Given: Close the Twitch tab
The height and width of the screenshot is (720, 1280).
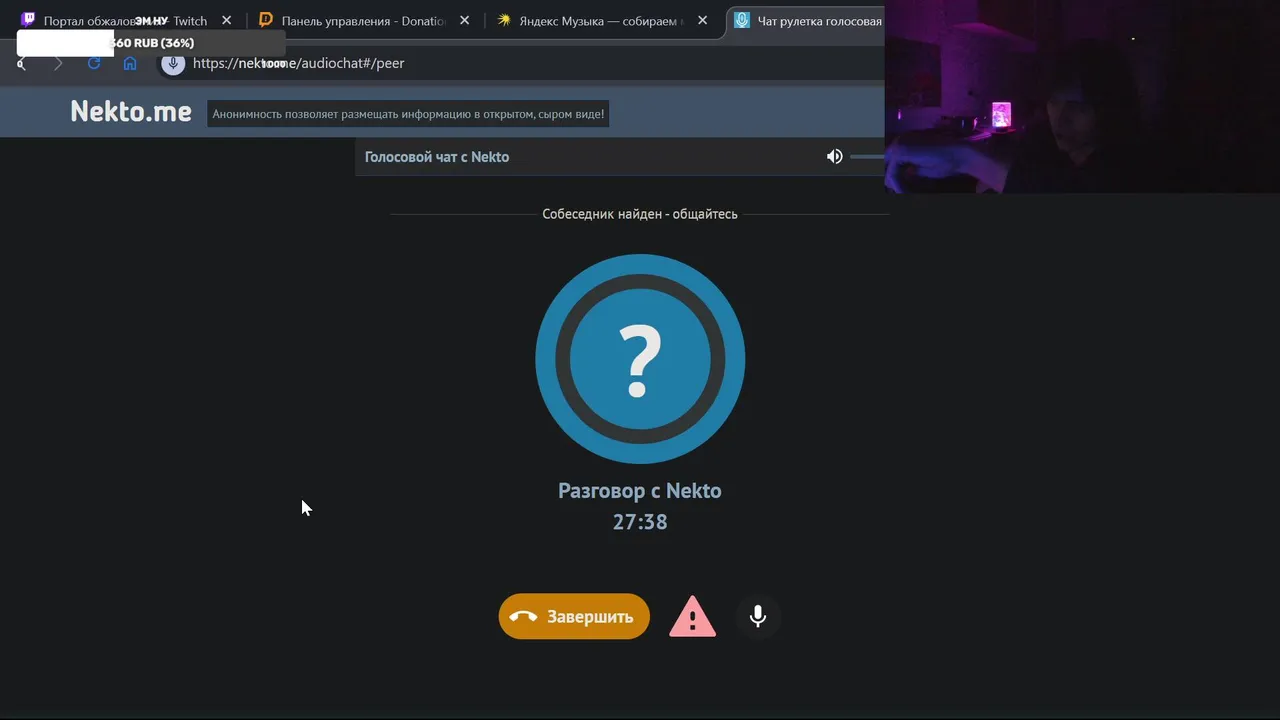Looking at the screenshot, I should (227, 20).
